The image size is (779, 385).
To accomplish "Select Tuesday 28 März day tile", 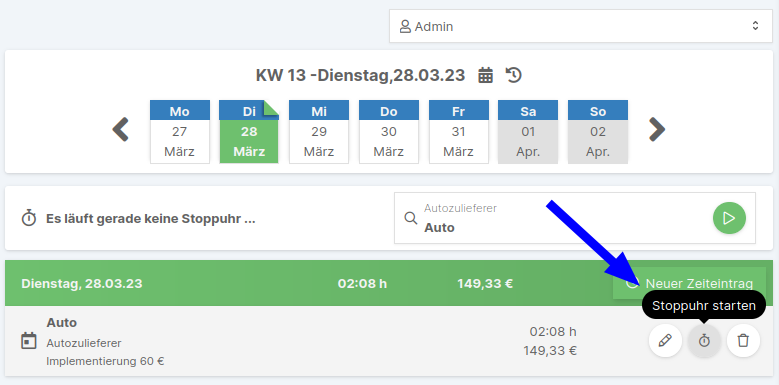I will (249, 132).
